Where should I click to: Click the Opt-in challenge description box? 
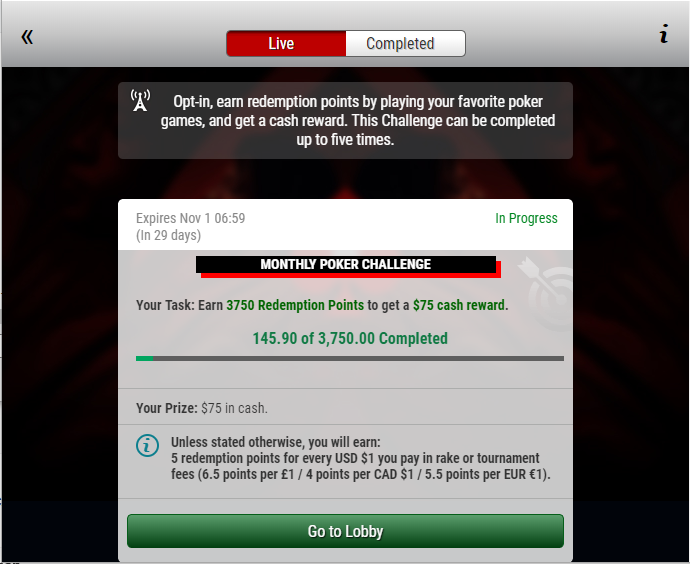345,121
